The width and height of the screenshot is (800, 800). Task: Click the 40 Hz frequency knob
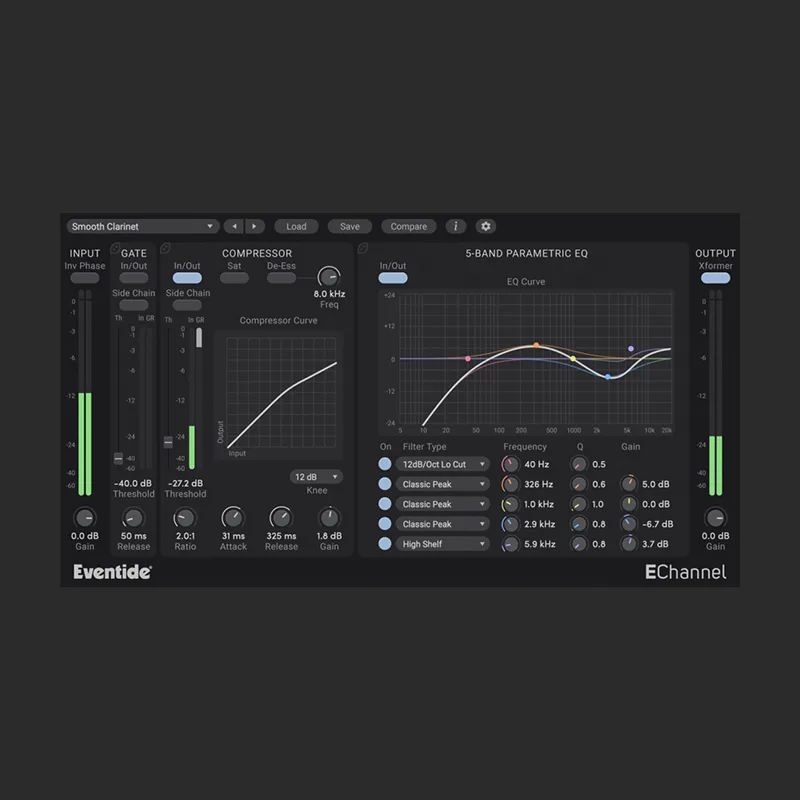coord(510,464)
